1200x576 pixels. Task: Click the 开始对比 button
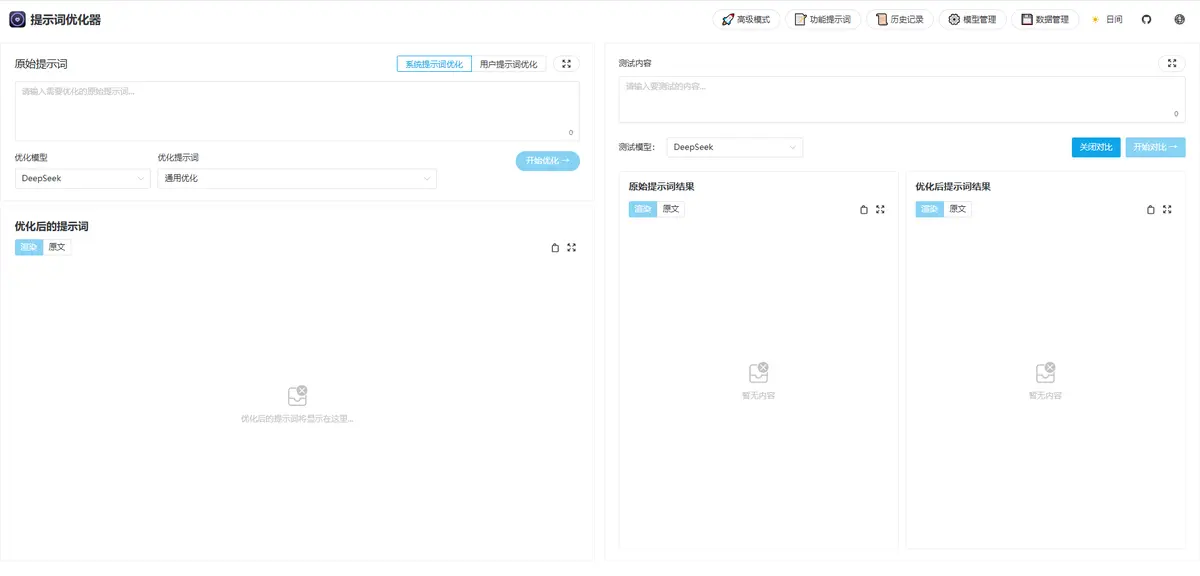(1155, 147)
